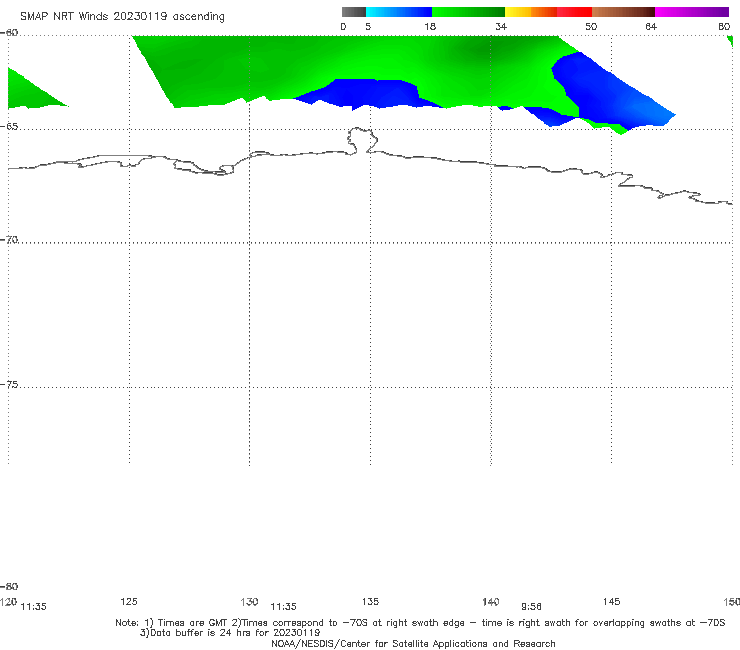Click the magenta-purple segment of the color scale
This screenshot has width=740, height=650.
692,12
